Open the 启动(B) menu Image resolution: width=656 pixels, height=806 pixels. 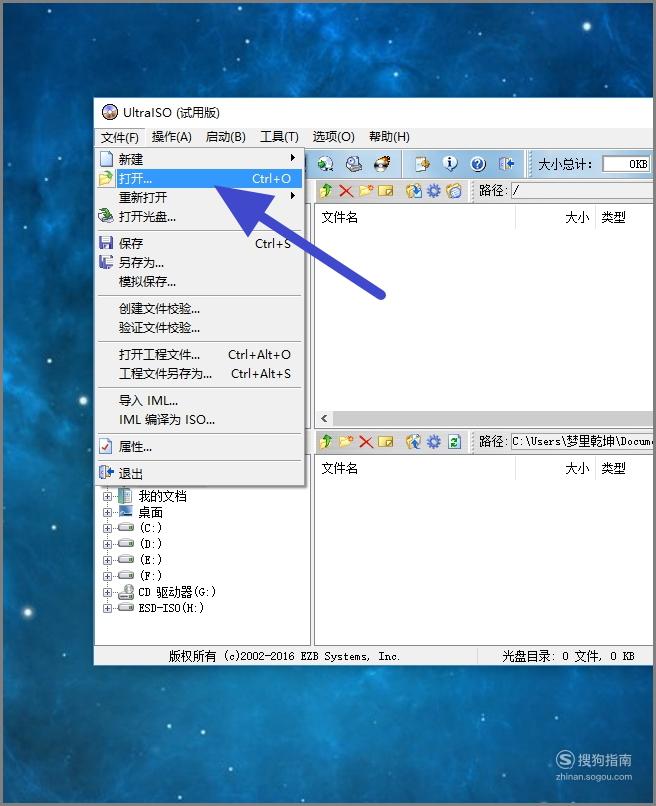point(226,137)
